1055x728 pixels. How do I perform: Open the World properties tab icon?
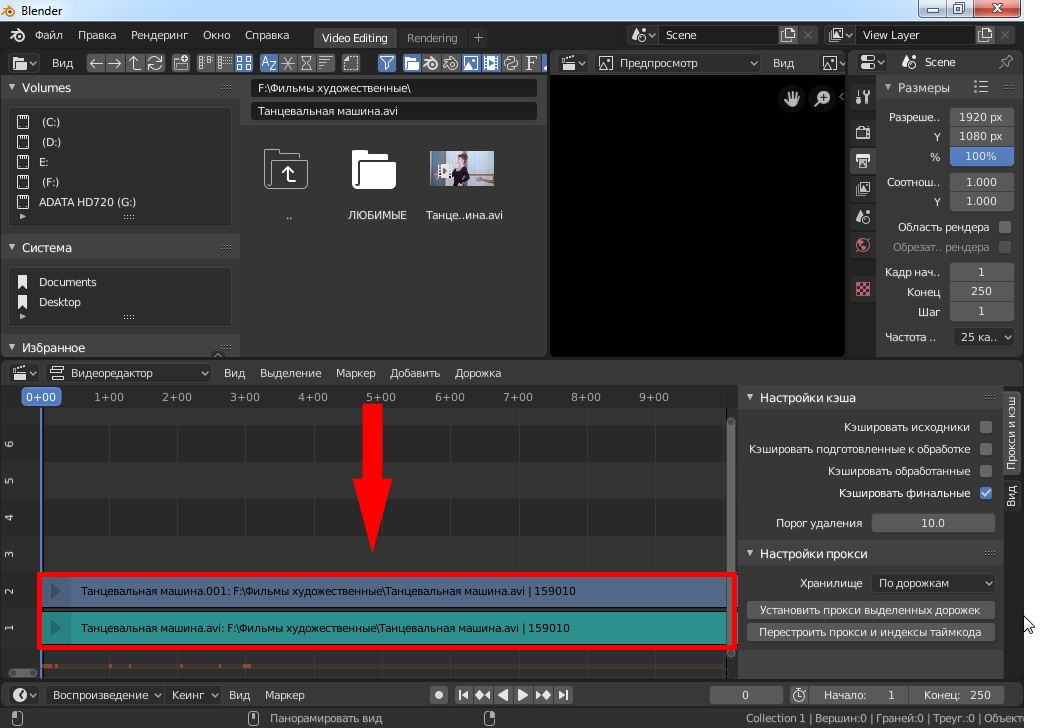[863, 245]
